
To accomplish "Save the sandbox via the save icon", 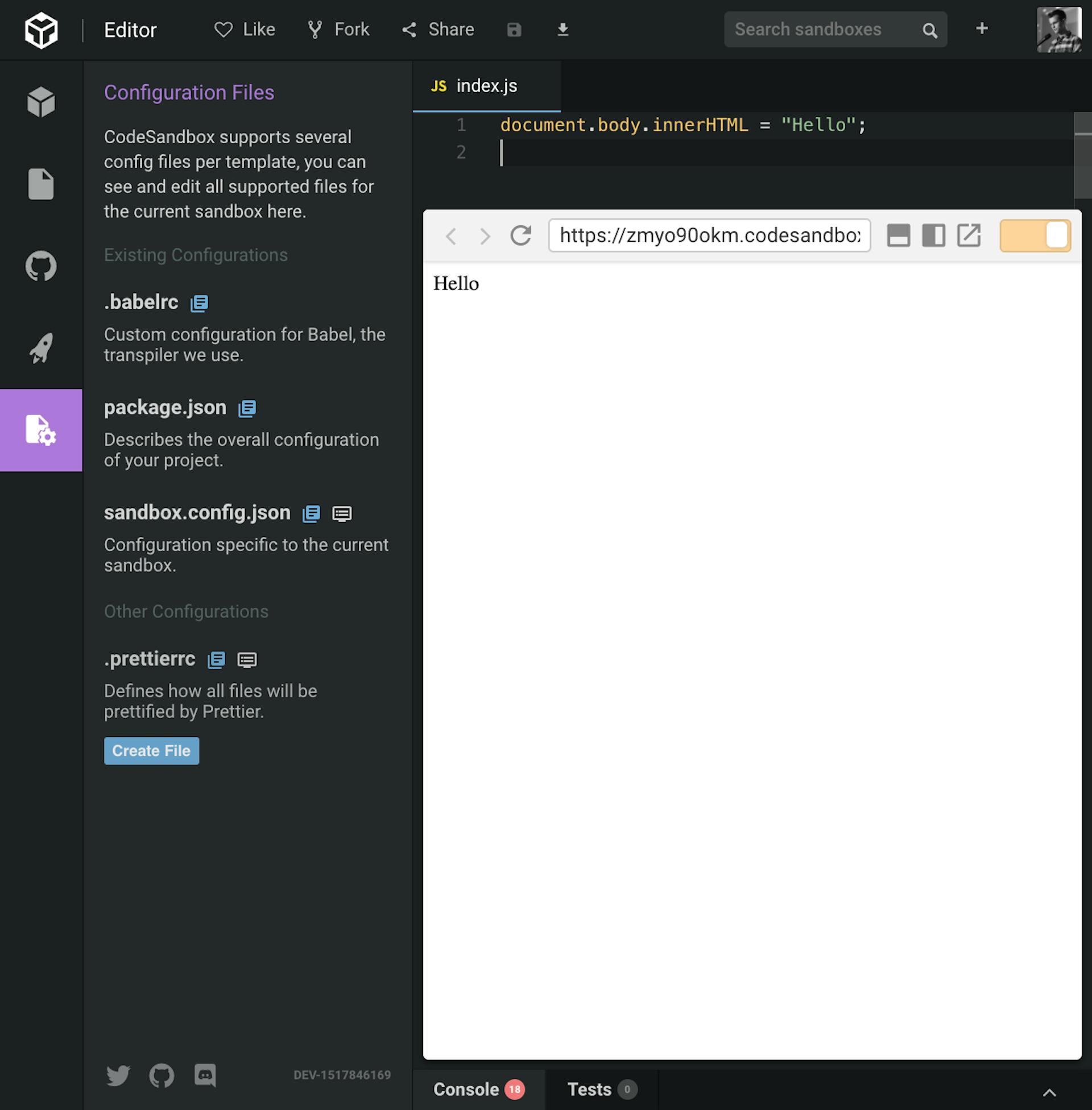I will click(x=514, y=29).
